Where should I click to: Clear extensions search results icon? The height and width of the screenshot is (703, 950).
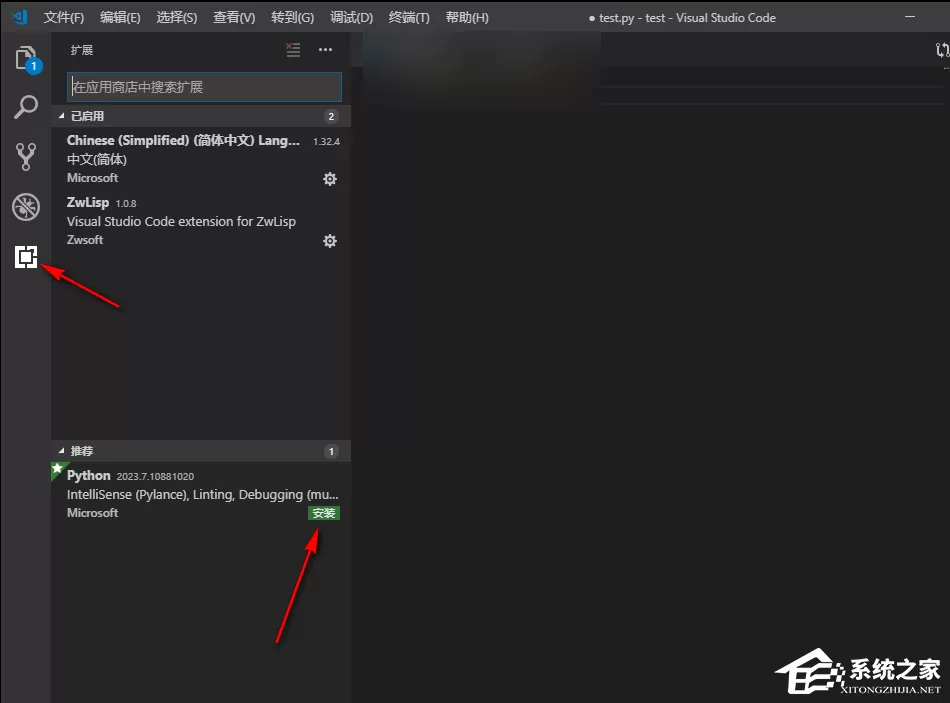point(293,50)
